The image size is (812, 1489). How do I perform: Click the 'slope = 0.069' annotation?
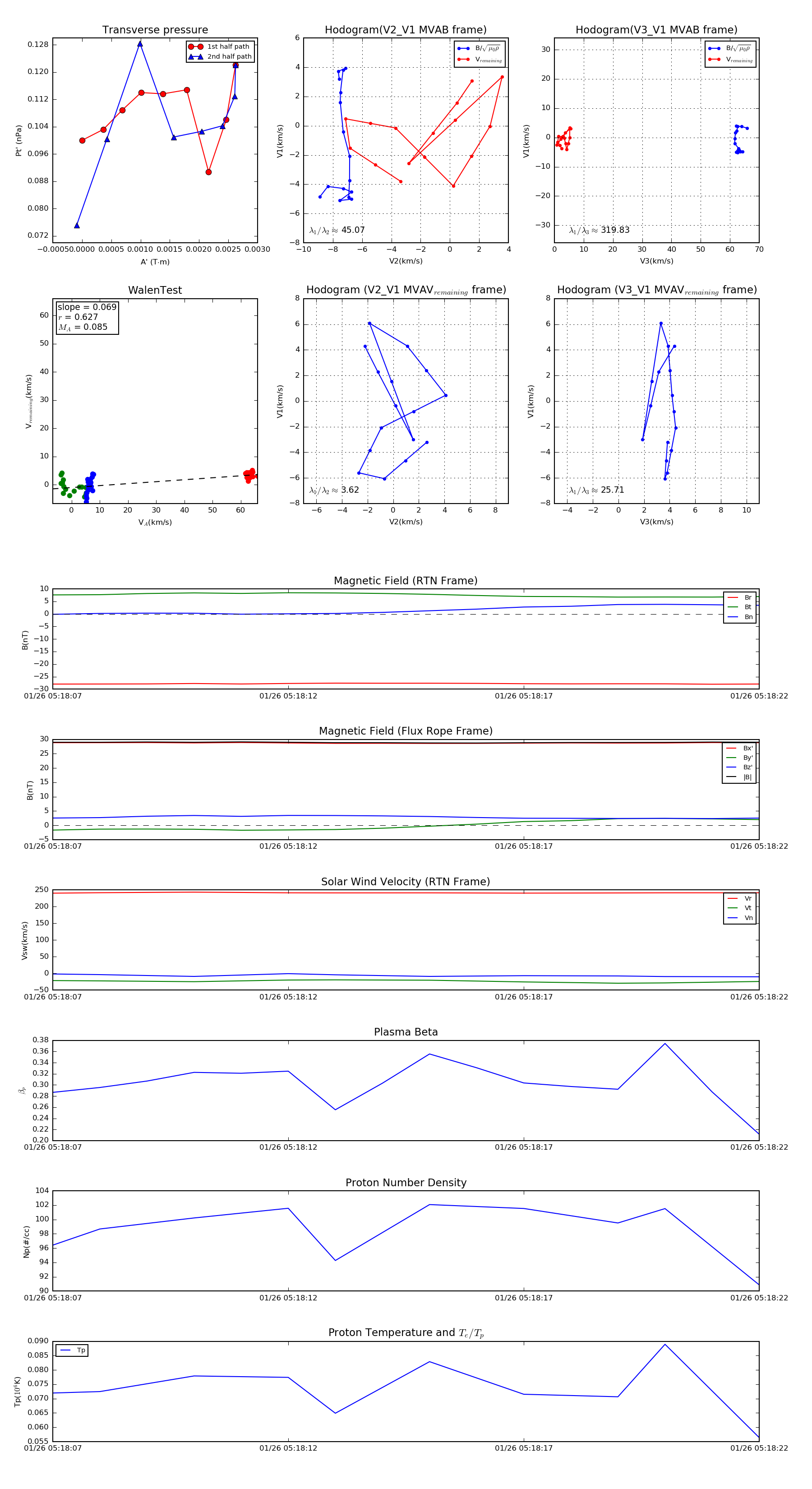pos(87,307)
